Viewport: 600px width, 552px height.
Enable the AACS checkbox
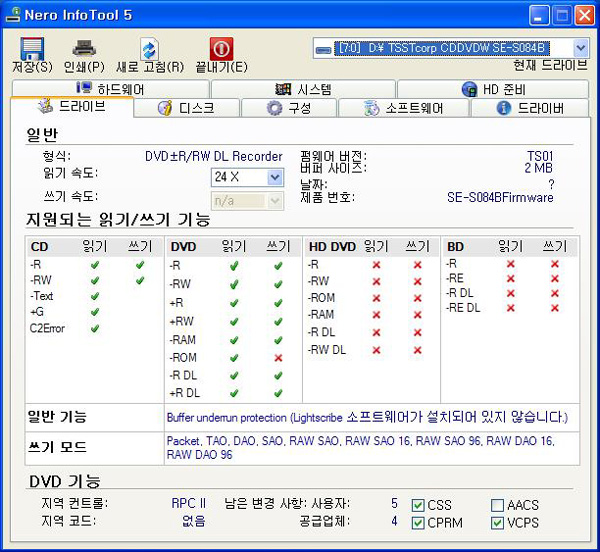pyautogui.click(x=497, y=505)
